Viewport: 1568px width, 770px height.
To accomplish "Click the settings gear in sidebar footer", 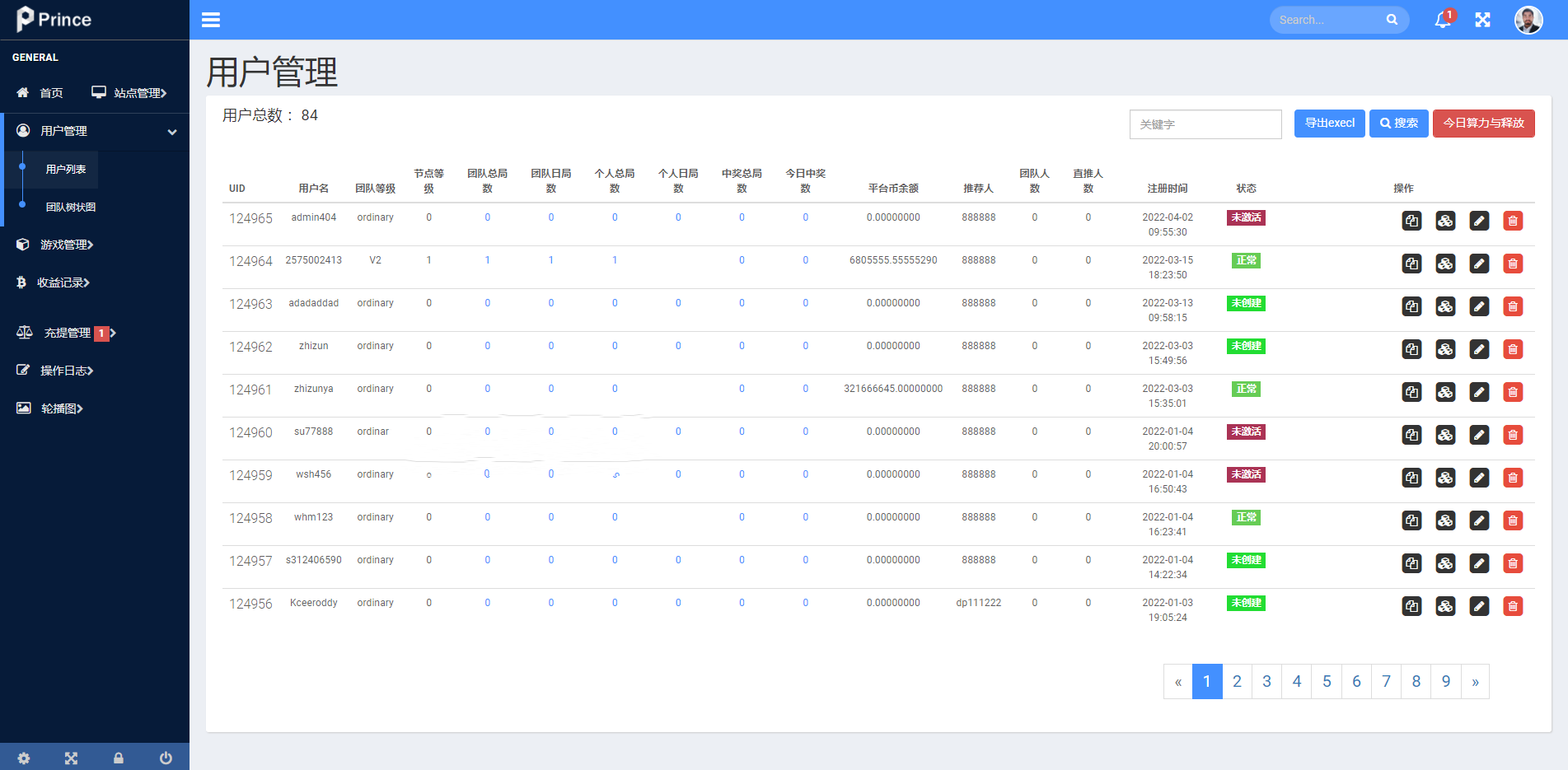I will pyautogui.click(x=24, y=758).
